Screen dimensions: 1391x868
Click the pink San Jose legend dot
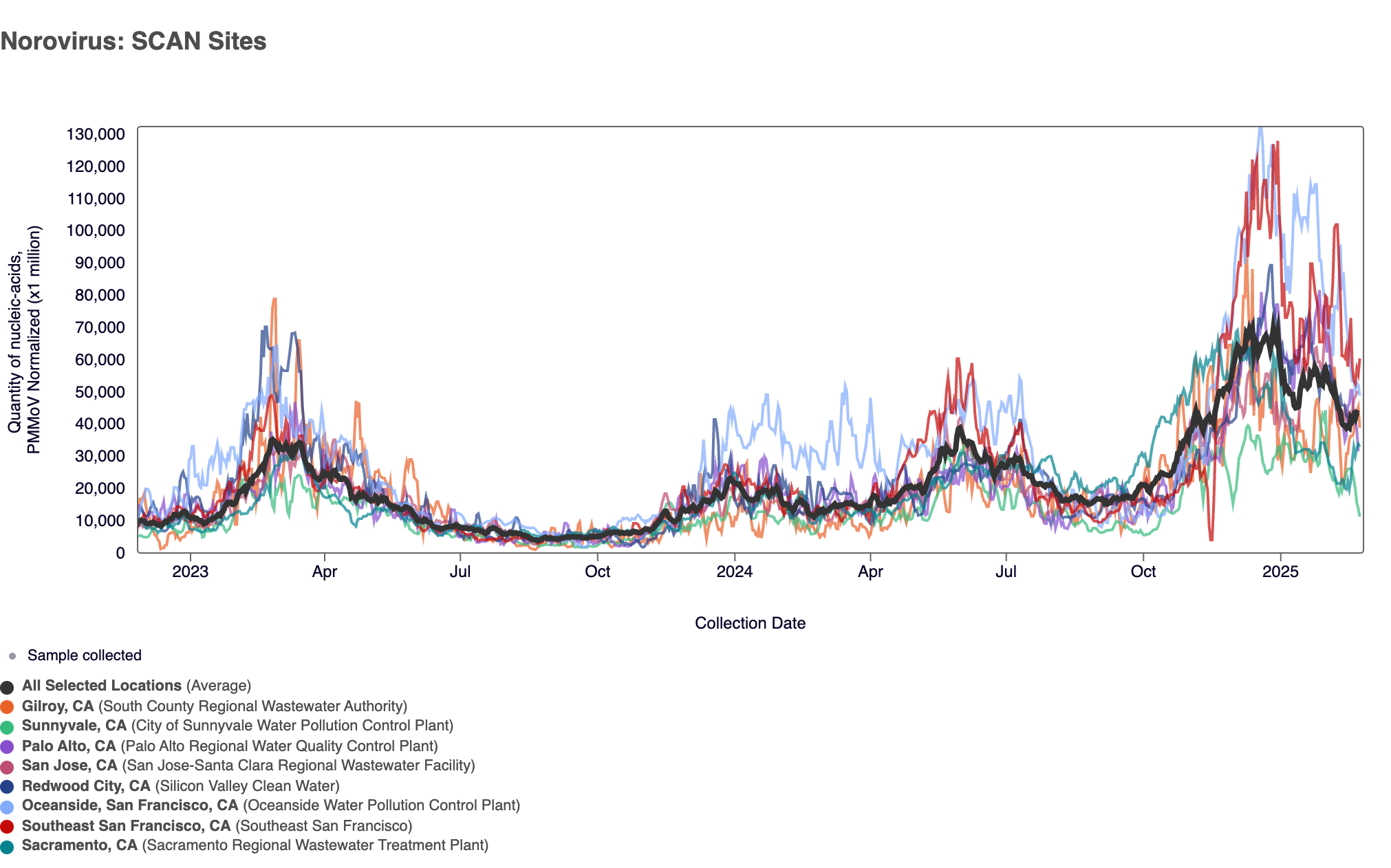7,767
